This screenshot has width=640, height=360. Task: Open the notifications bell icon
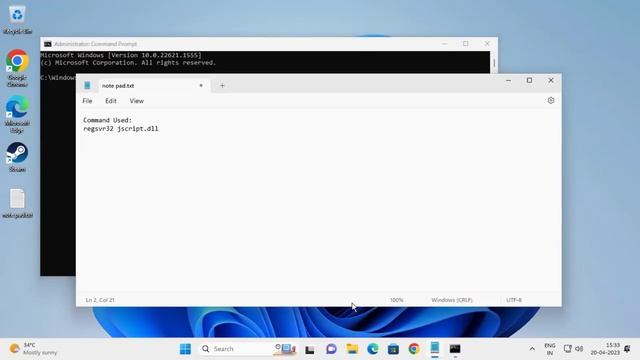tap(627, 349)
